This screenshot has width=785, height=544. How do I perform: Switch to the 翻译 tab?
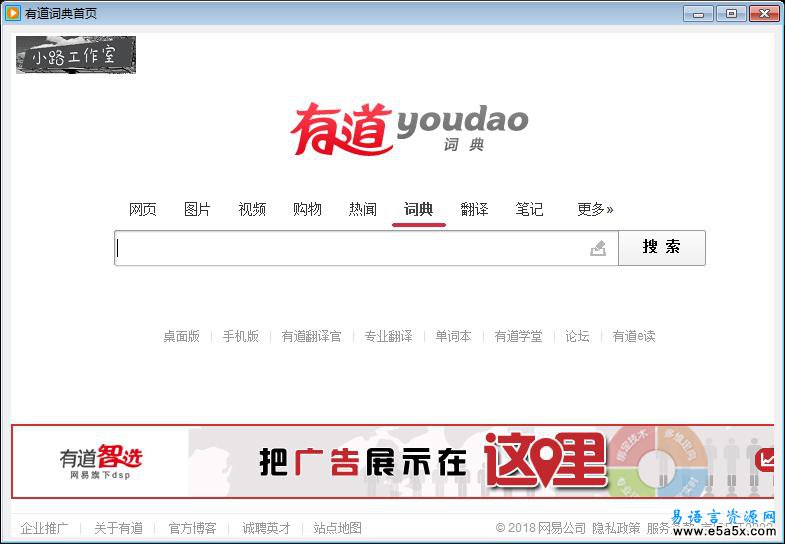point(474,209)
